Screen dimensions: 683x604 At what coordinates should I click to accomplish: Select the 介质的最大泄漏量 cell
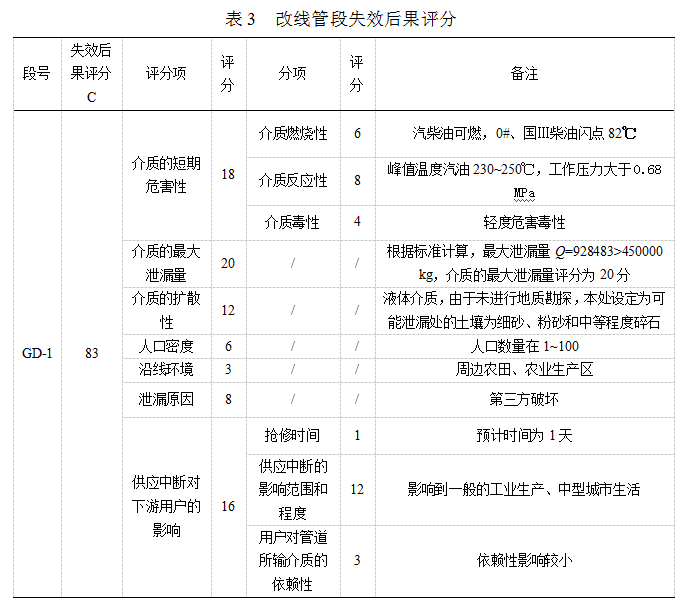click(x=166, y=262)
